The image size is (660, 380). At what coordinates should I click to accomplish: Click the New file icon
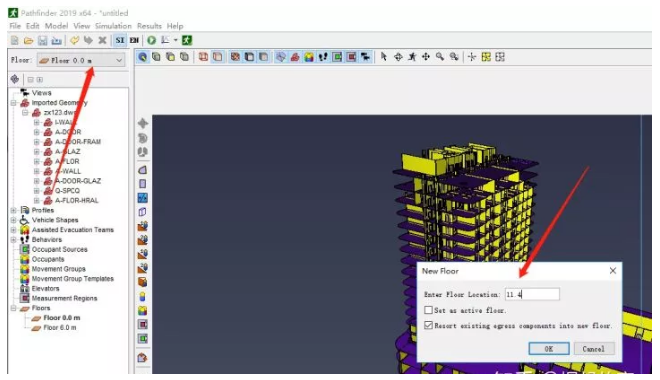point(15,40)
